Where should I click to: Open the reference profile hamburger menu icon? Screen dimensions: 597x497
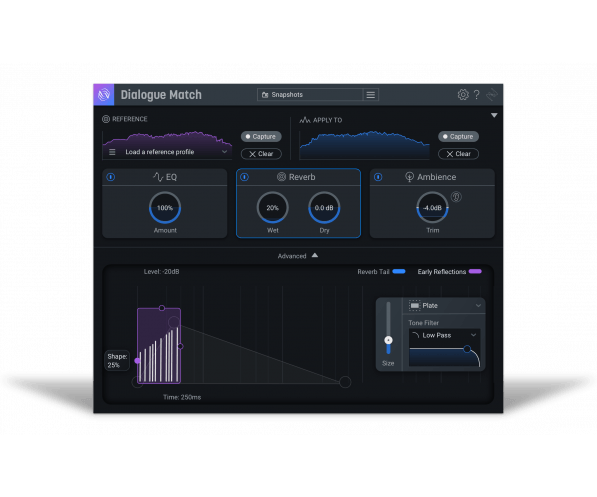[112, 152]
